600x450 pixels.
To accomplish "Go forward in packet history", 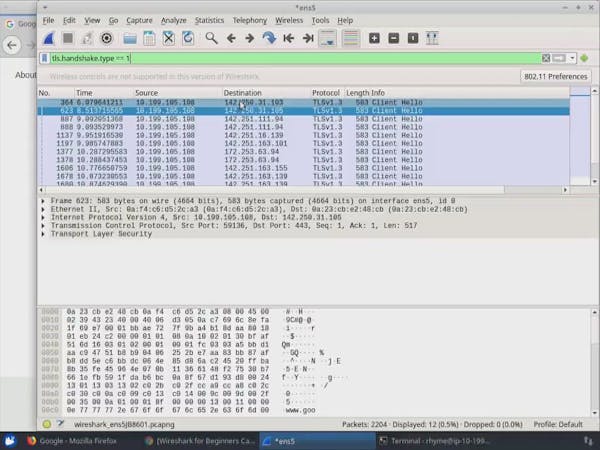I will (249, 38).
